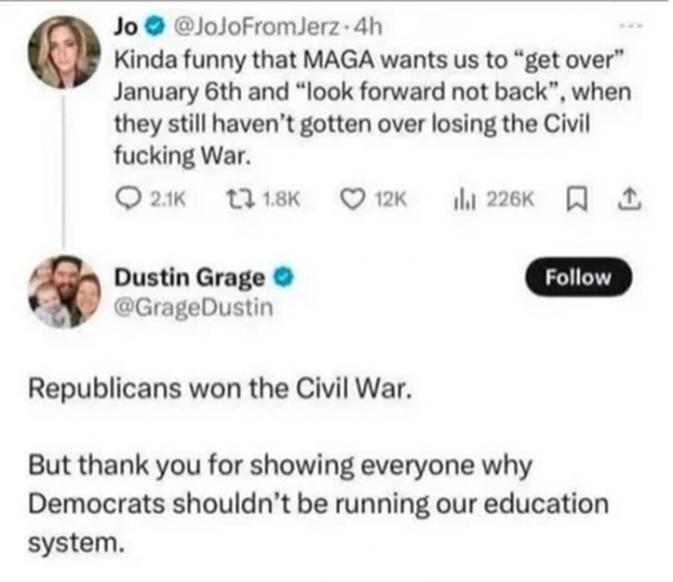Follow Dustin Grage with the Follow button

(x=578, y=277)
